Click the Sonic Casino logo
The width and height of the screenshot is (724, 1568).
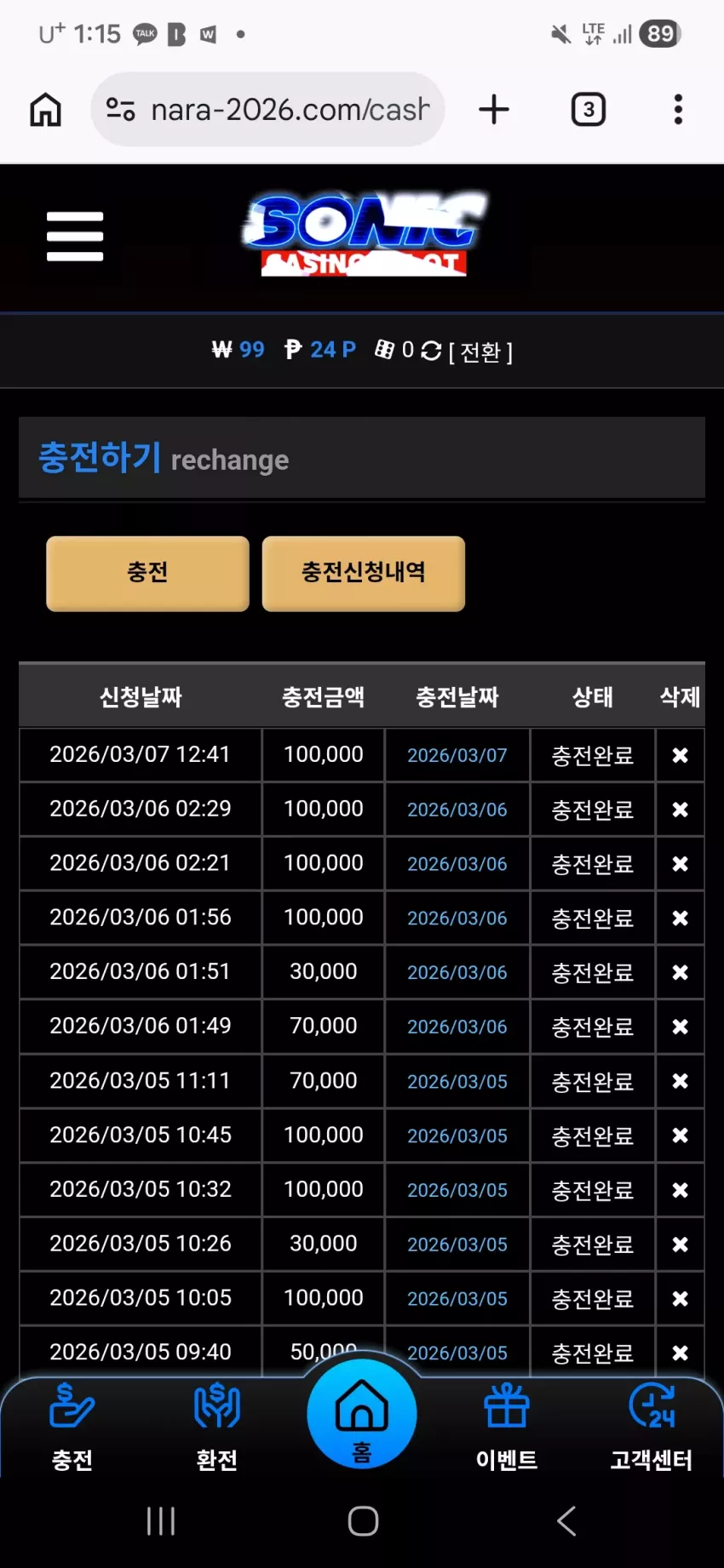tap(364, 234)
